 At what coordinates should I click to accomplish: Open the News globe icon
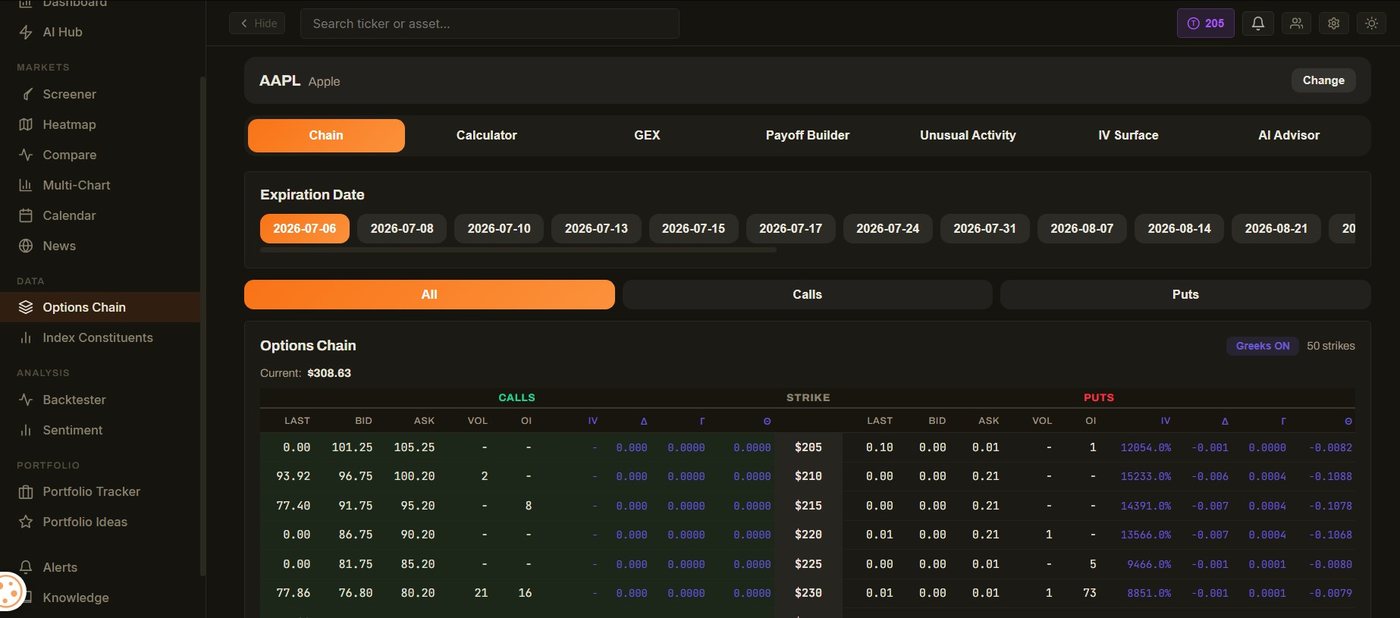click(x=26, y=246)
